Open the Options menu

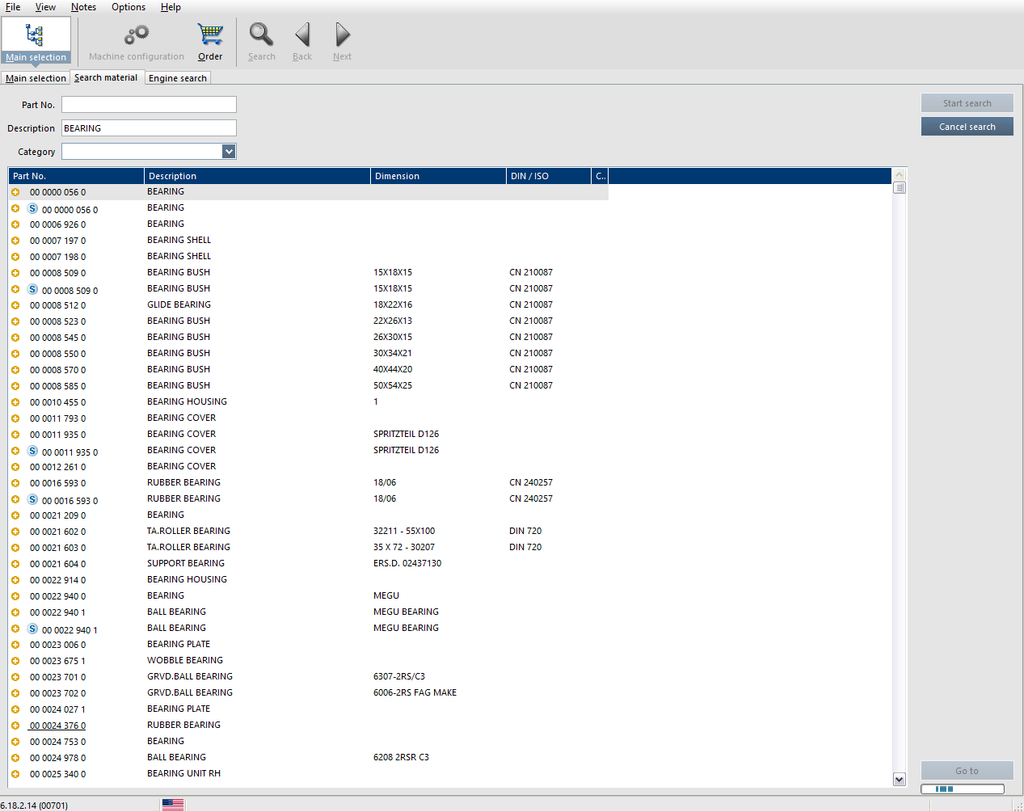(128, 7)
